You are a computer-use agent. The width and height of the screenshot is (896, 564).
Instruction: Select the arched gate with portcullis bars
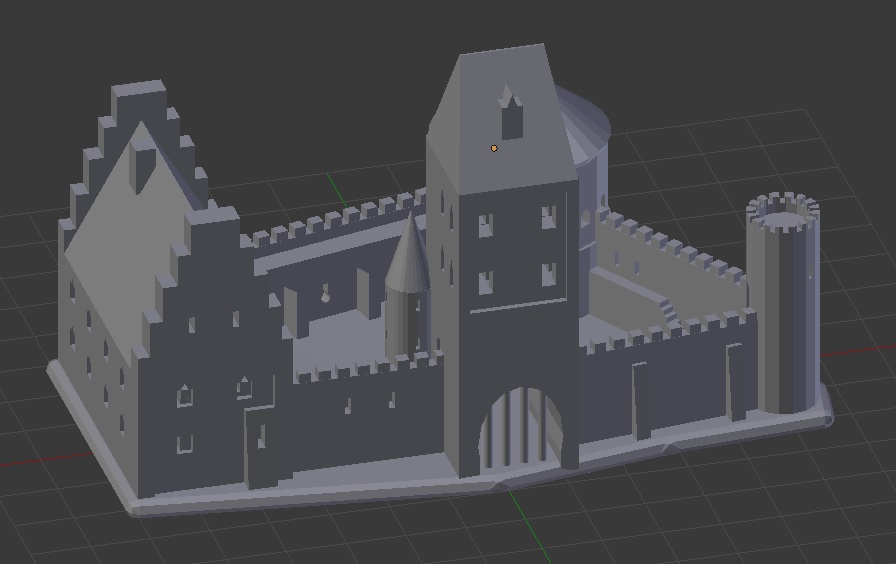521,428
